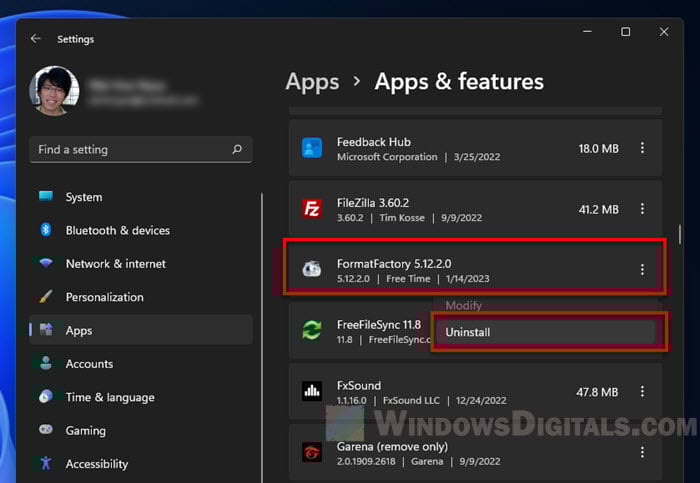Click the Accessibility figure icon
The height and width of the screenshot is (483, 700).
tap(46, 463)
